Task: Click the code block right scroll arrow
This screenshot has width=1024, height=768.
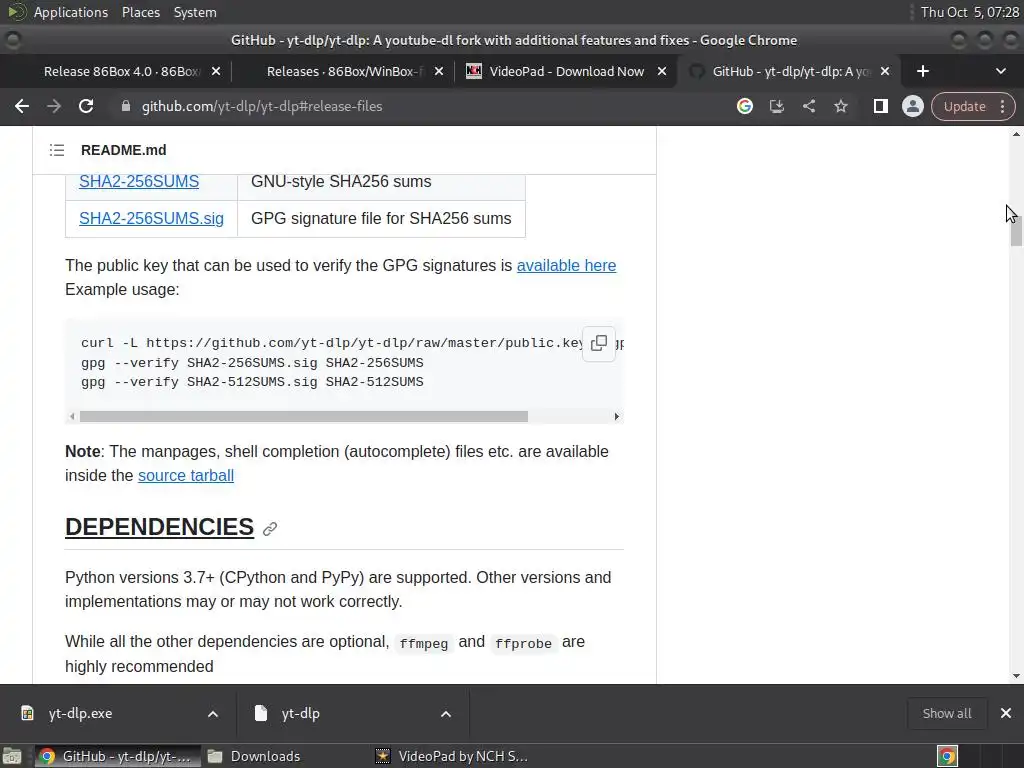Action: (616, 417)
